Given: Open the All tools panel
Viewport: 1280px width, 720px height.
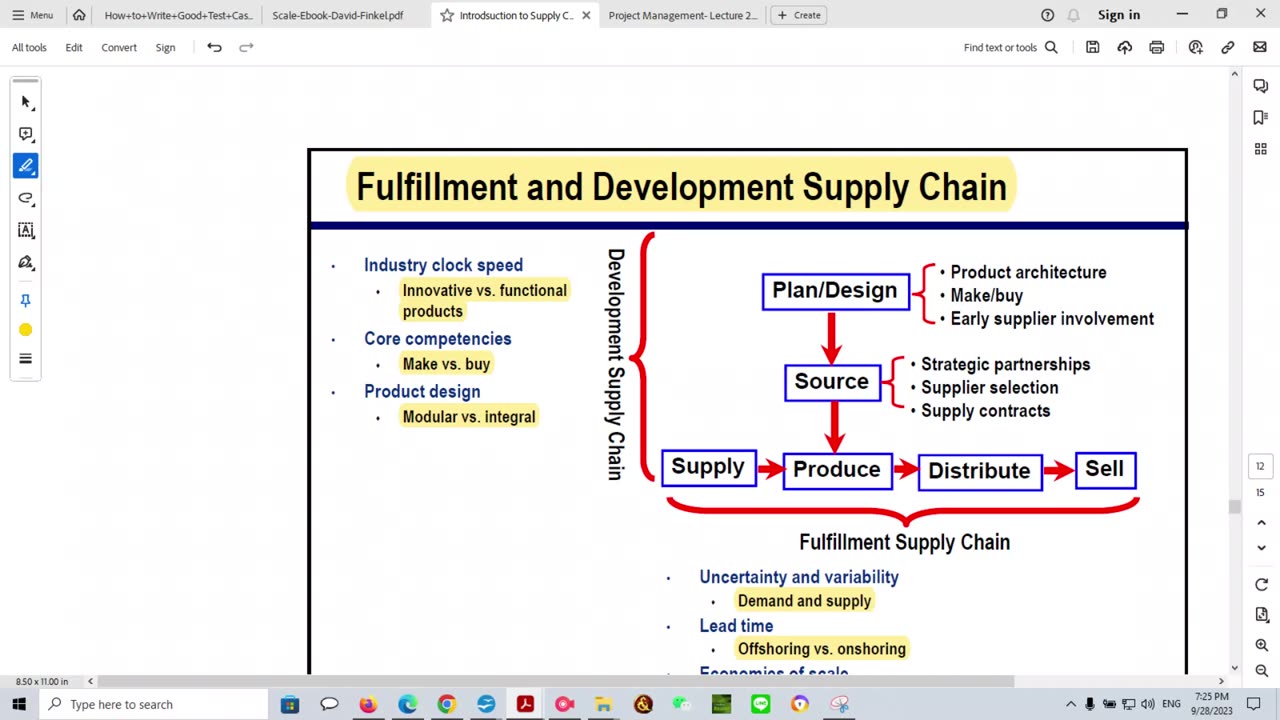Looking at the screenshot, I should tap(29, 47).
